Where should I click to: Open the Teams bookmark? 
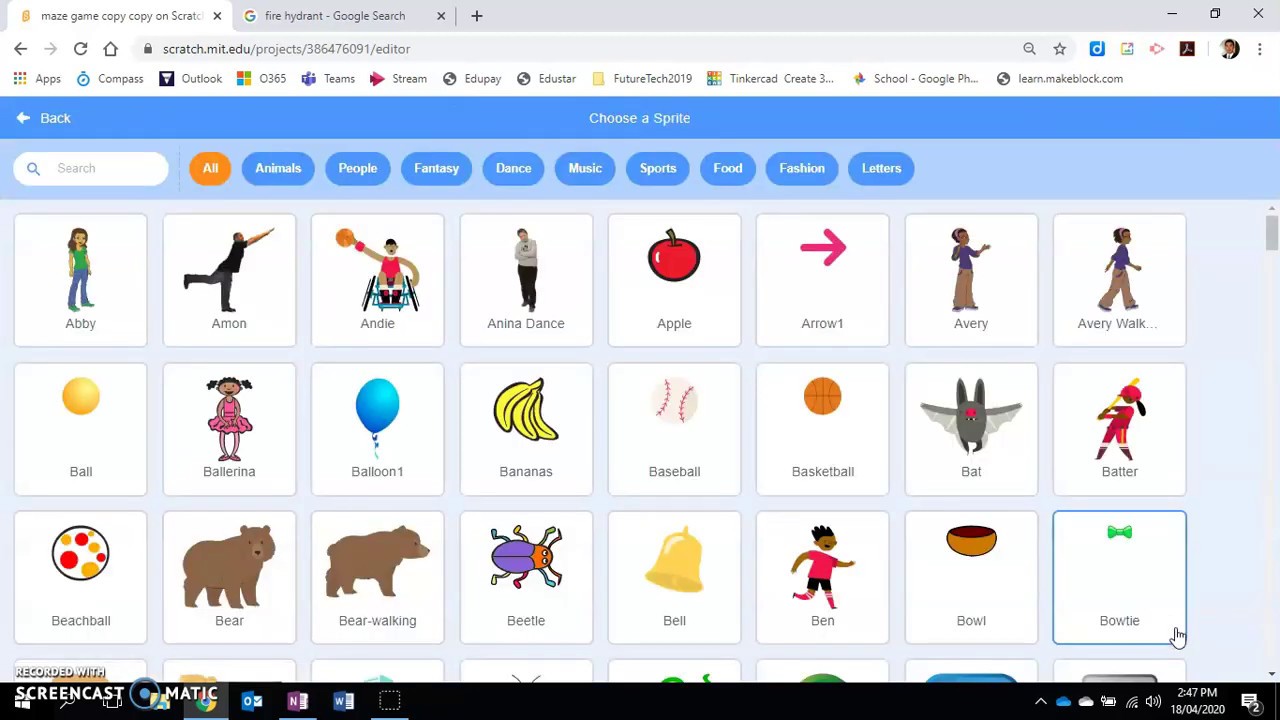pos(328,79)
